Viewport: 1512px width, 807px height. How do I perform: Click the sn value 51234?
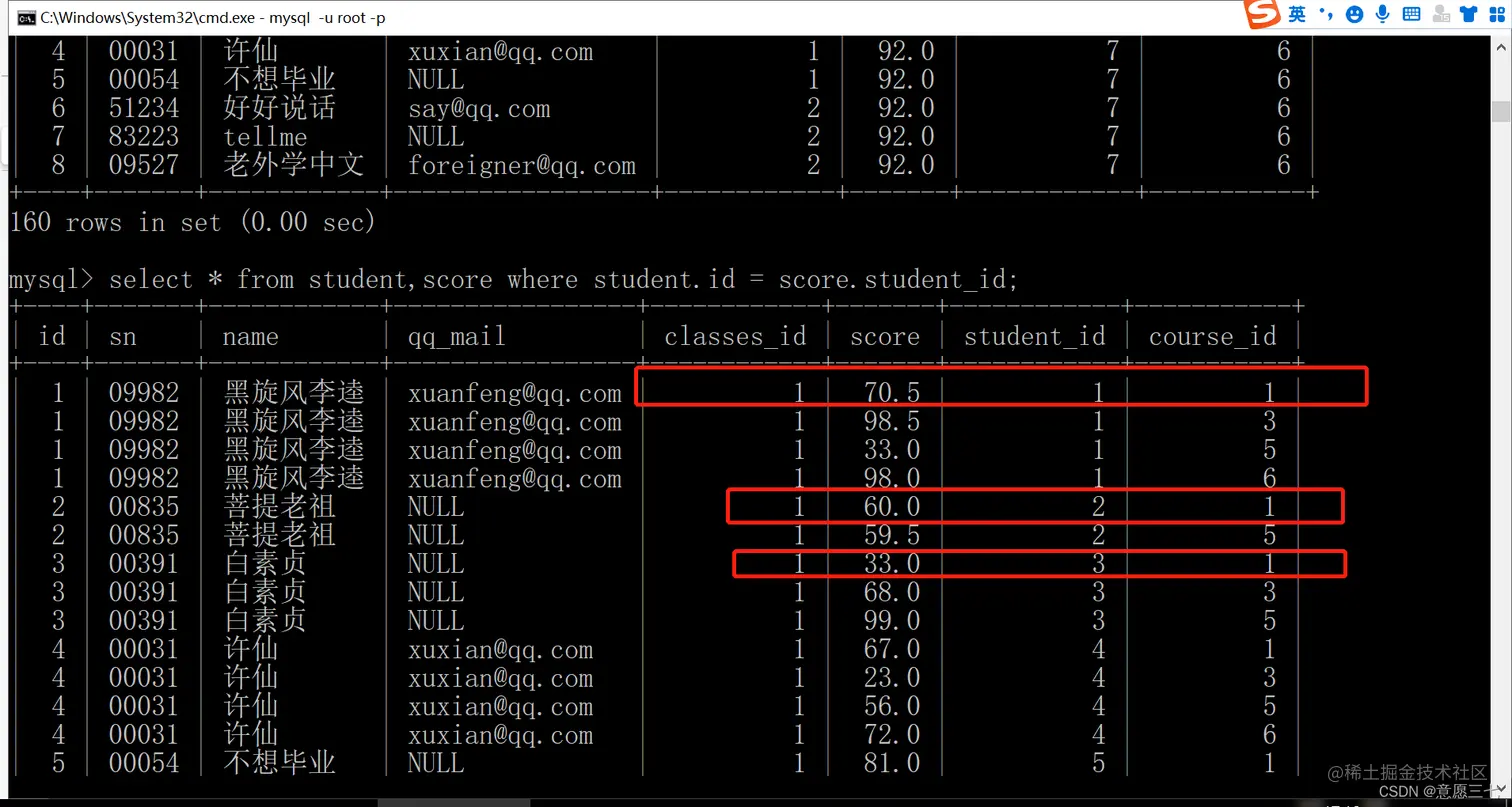click(144, 108)
